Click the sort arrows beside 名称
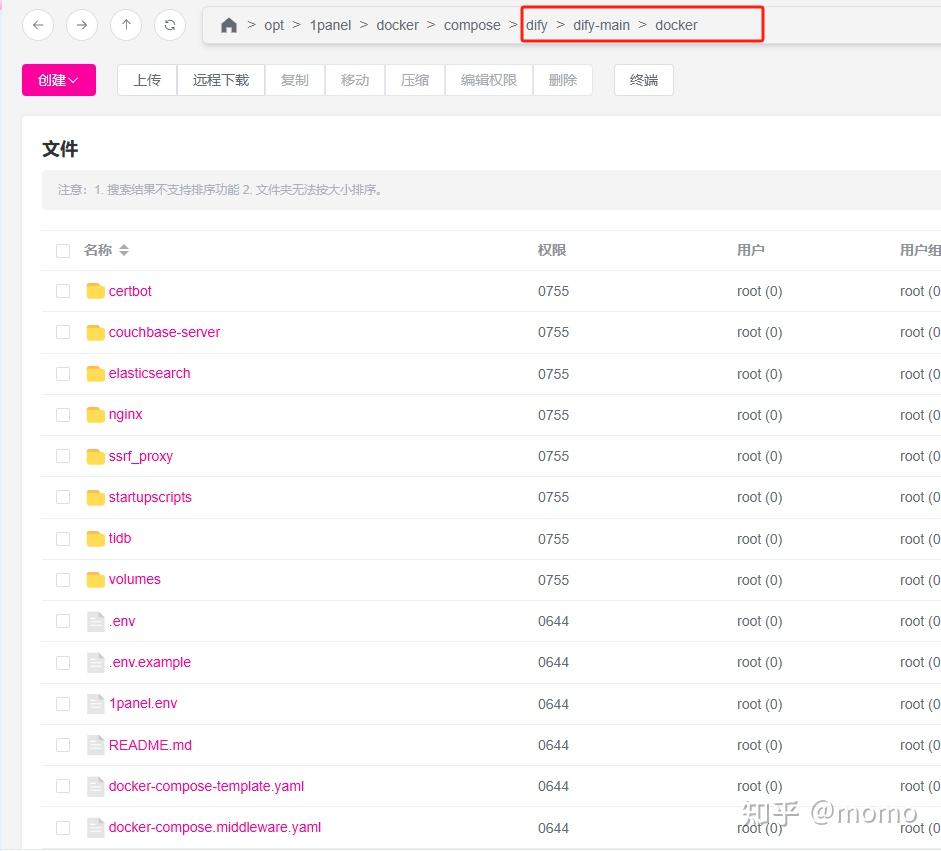The height and width of the screenshot is (851, 941). pyautogui.click(x=124, y=251)
